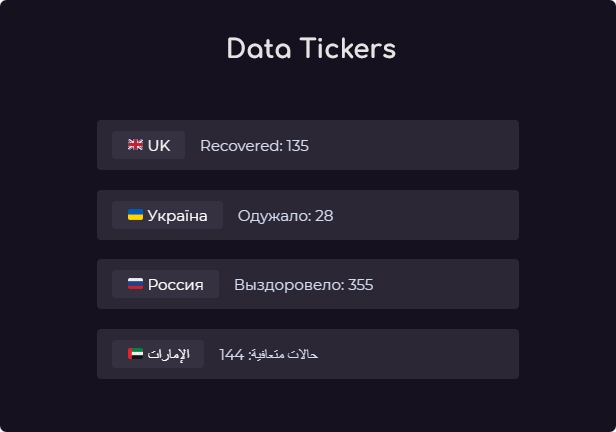Select the Россия country badge label
The height and width of the screenshot is (432, 616).
coord(175,285)
